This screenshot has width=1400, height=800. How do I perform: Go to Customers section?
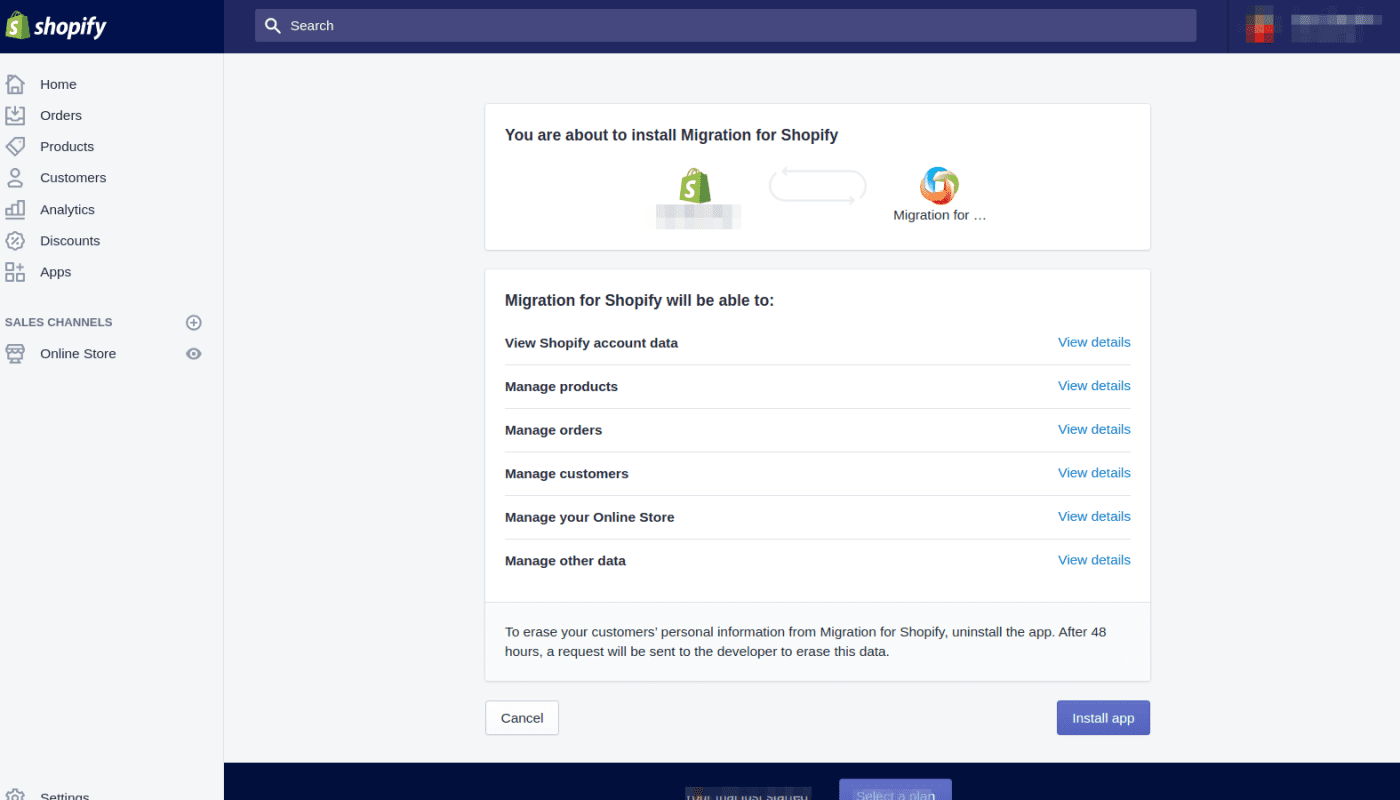(73, 177)
